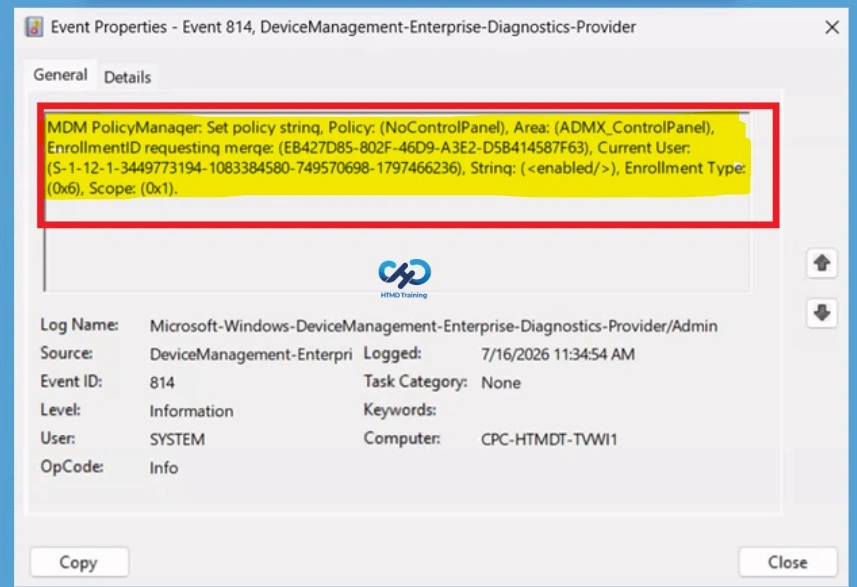The image size is (857, 587).
Task: Click the Source value DeviceManagement-Enterpri
Action: pyautogui.click(x=251, y=355)
